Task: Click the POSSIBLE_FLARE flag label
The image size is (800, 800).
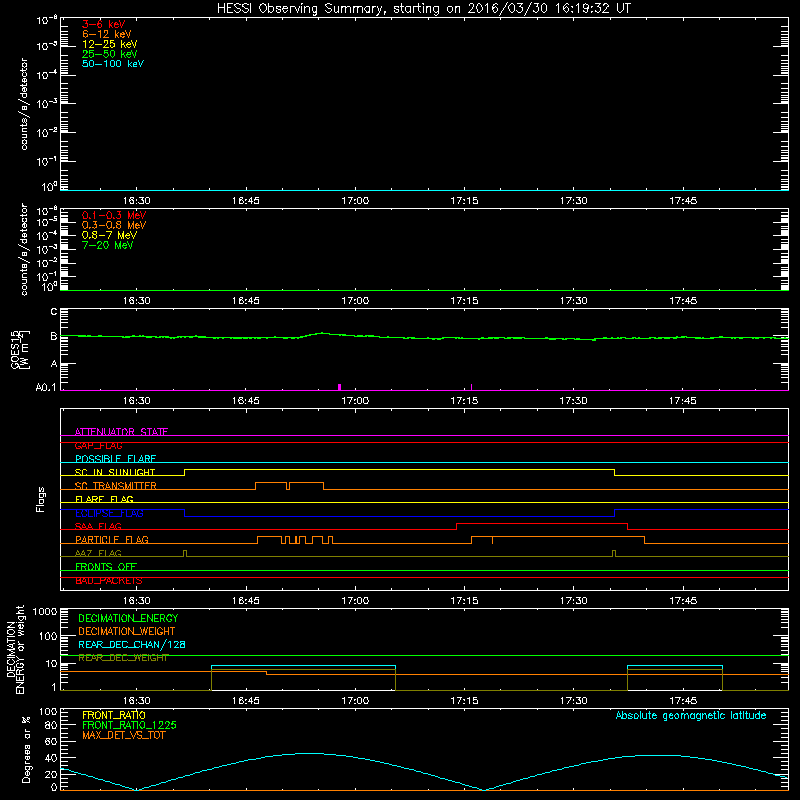Action: (115, 459)
